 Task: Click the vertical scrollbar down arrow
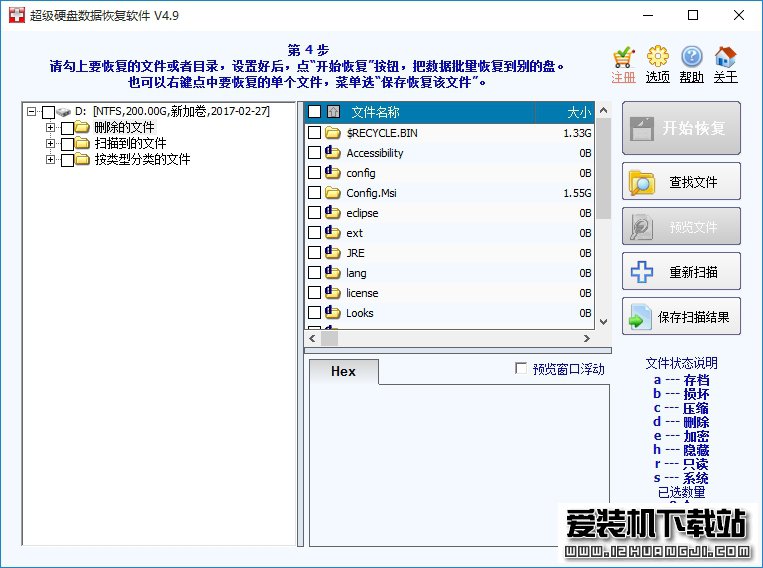tap(603, 322)
